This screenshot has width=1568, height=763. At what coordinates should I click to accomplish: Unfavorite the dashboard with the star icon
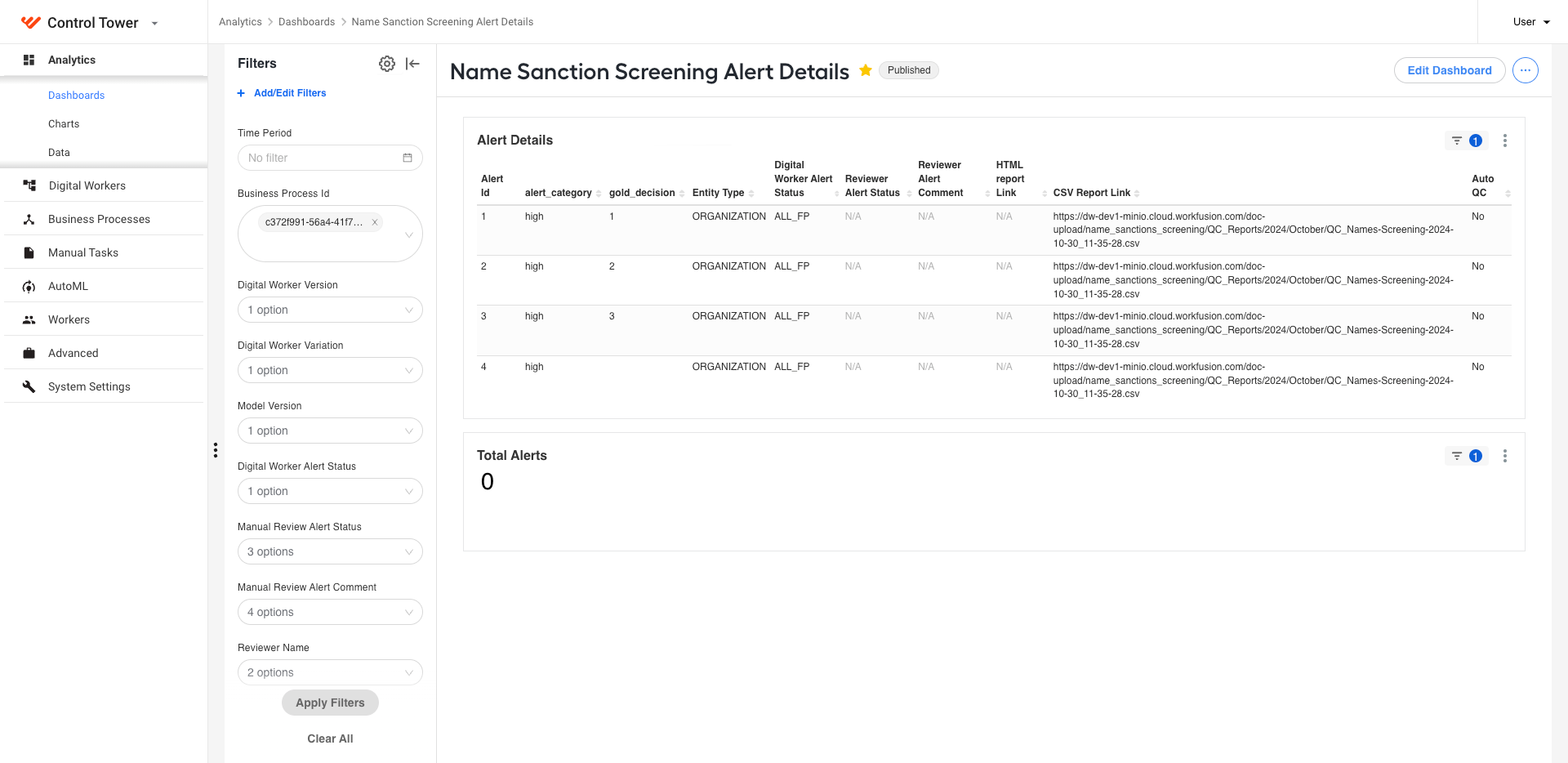click(x=866, y=70)
